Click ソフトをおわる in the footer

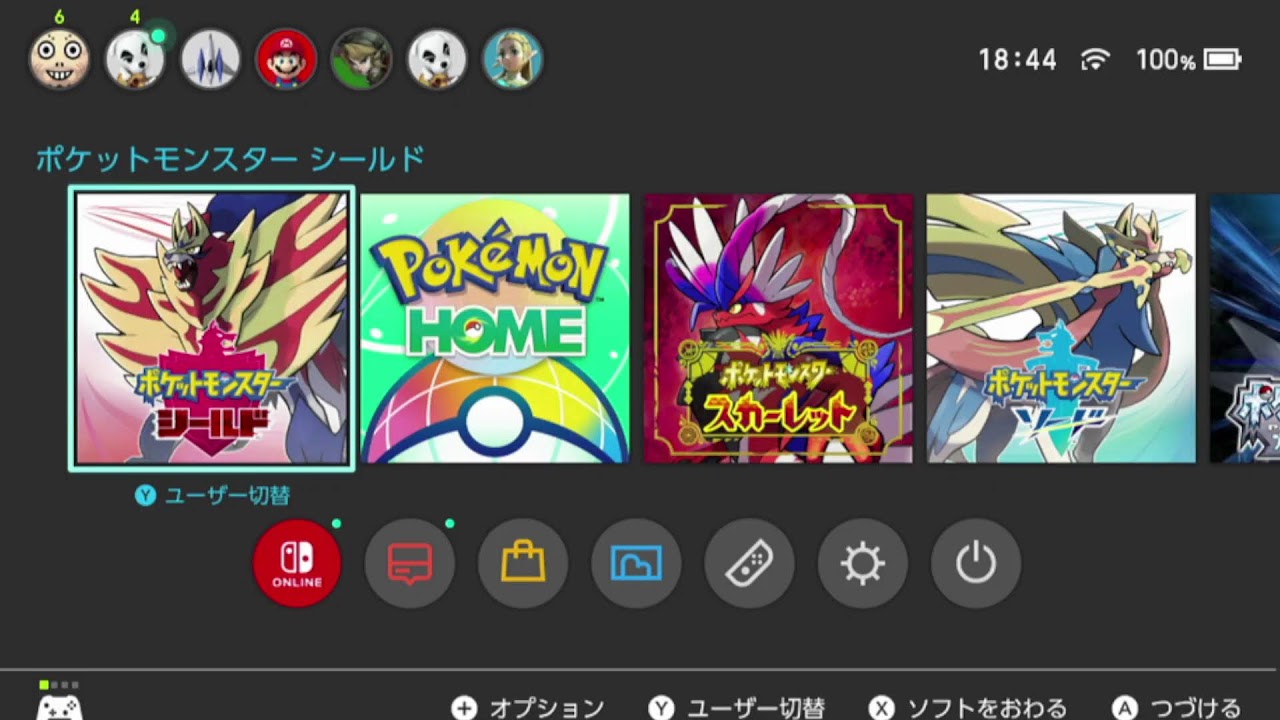tap(968, 708)
